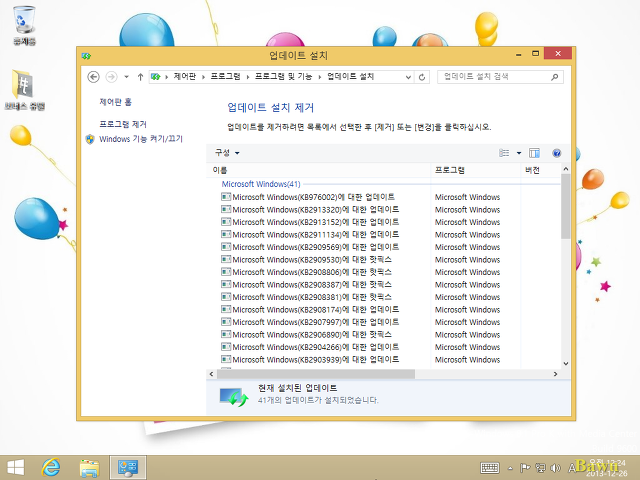The height and width of the screenshot is (480, 640).
Task: Click the Control Panel taskbar button
Action: 128,468
